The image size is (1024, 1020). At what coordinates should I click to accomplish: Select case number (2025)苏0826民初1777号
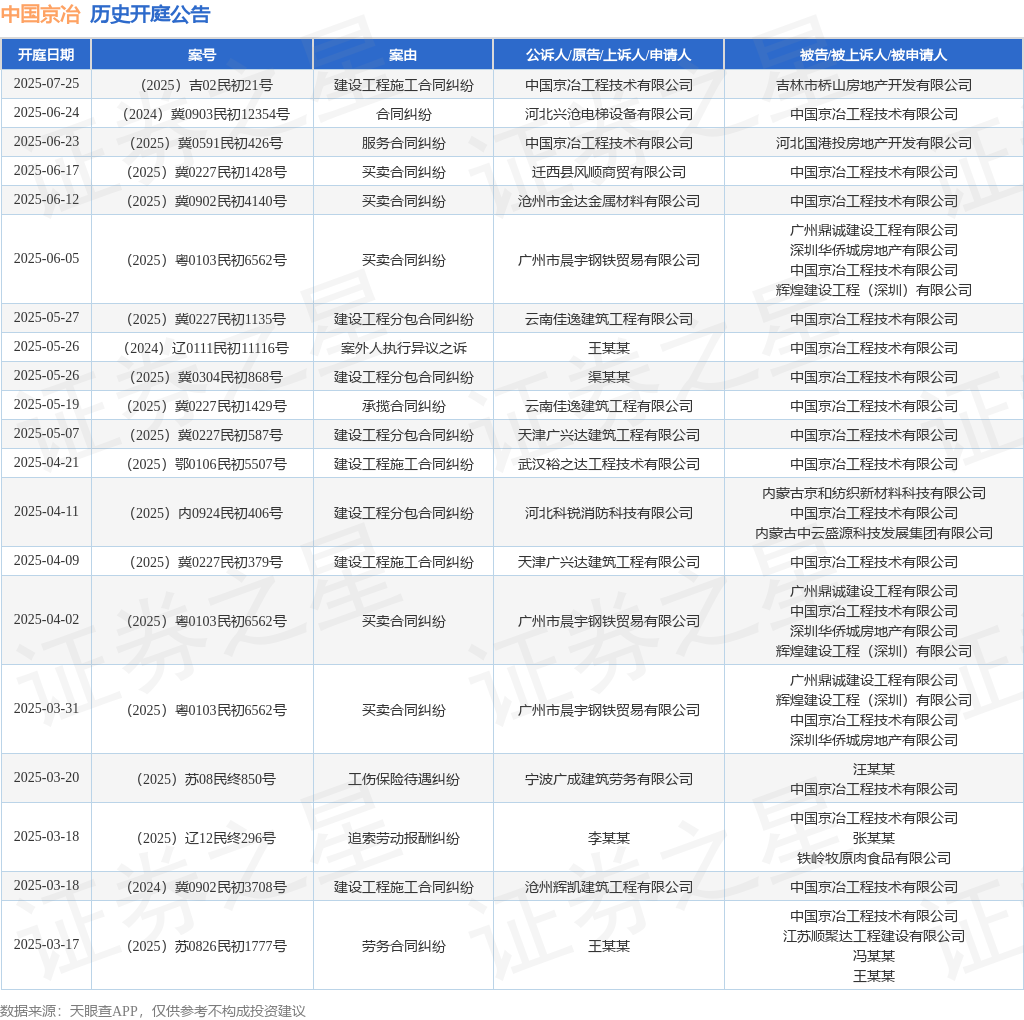[x=206, y=946]
